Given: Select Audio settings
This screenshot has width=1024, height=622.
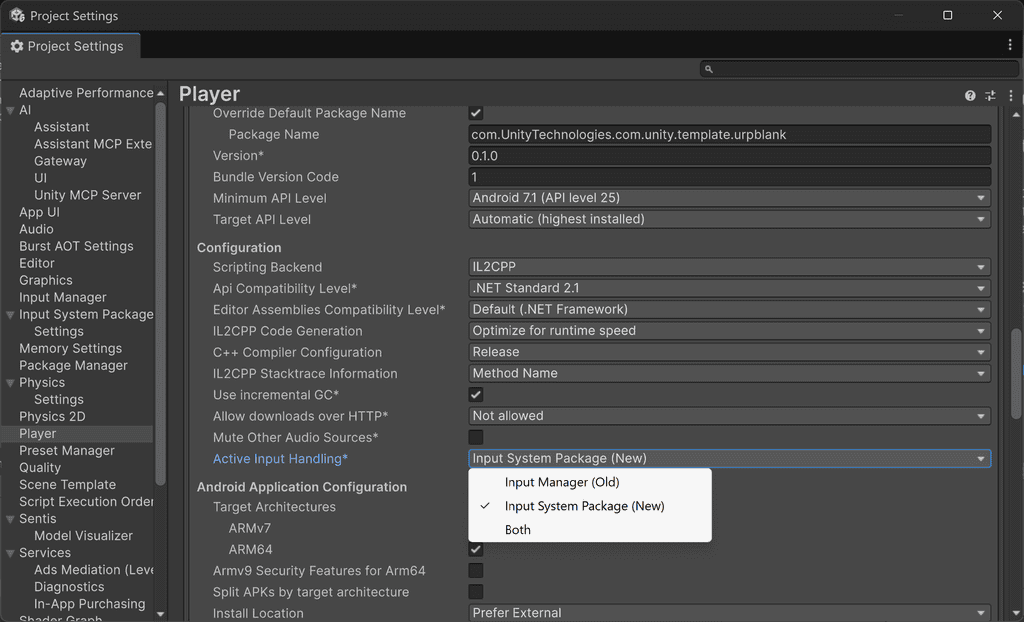Looking at the screenshot, I should (x=36, y=229).
